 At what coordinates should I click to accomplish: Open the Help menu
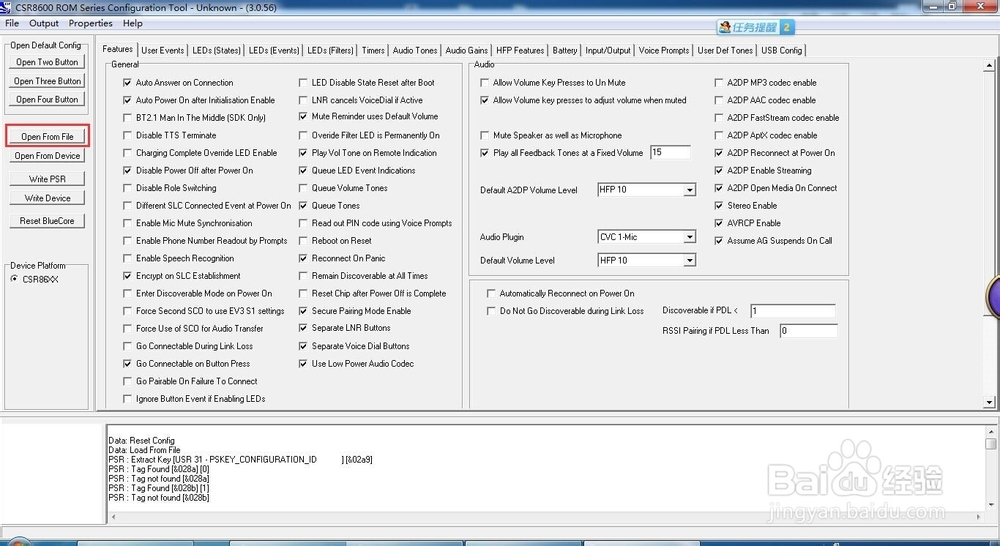[x=133, y=24]
